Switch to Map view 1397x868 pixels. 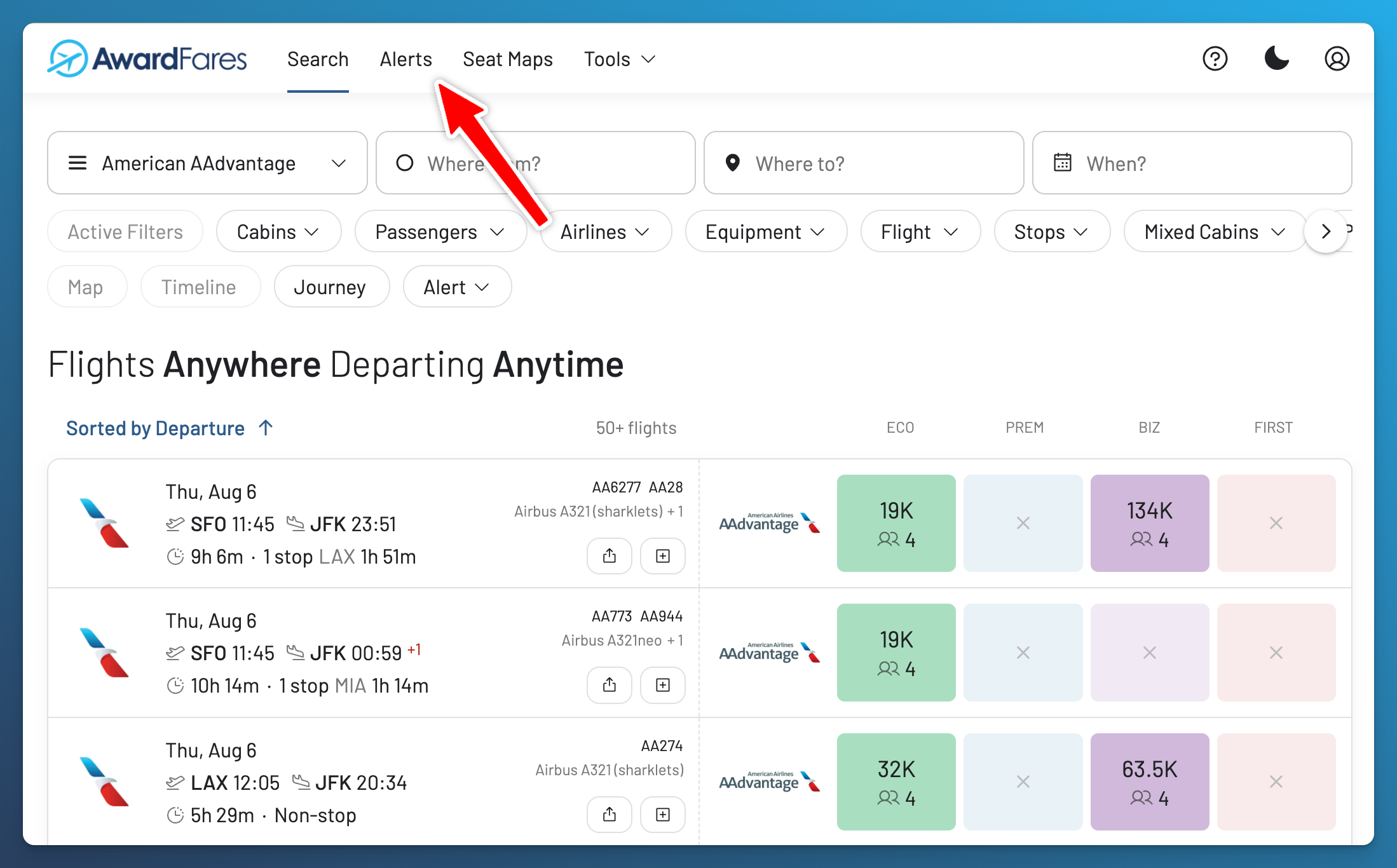(87, 287)
